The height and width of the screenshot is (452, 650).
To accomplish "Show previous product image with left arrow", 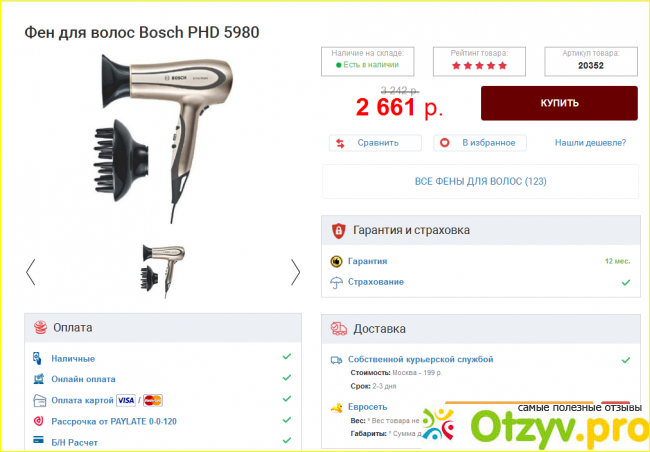I will pyautogui.click(x=31, y=272).
